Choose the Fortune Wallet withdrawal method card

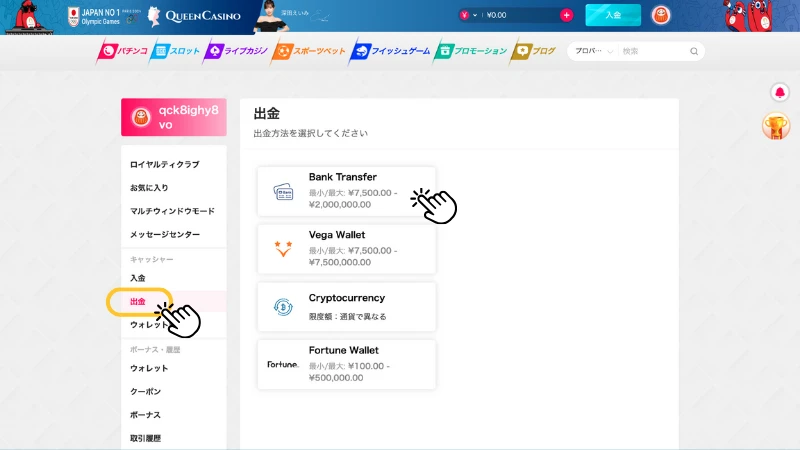pyautogui.click(x=346, y=364)
